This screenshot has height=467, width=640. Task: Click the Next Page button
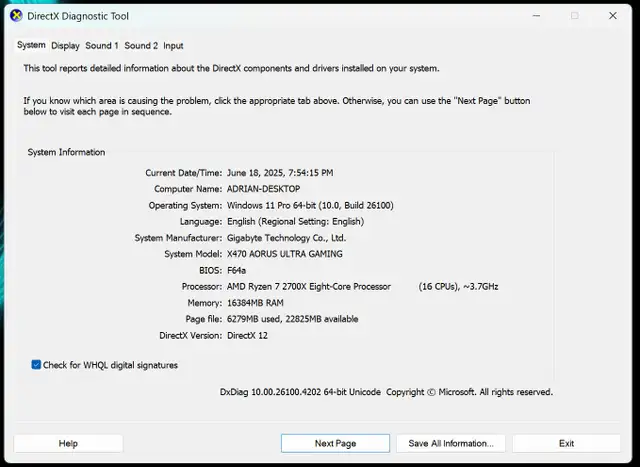coord(336,443)
